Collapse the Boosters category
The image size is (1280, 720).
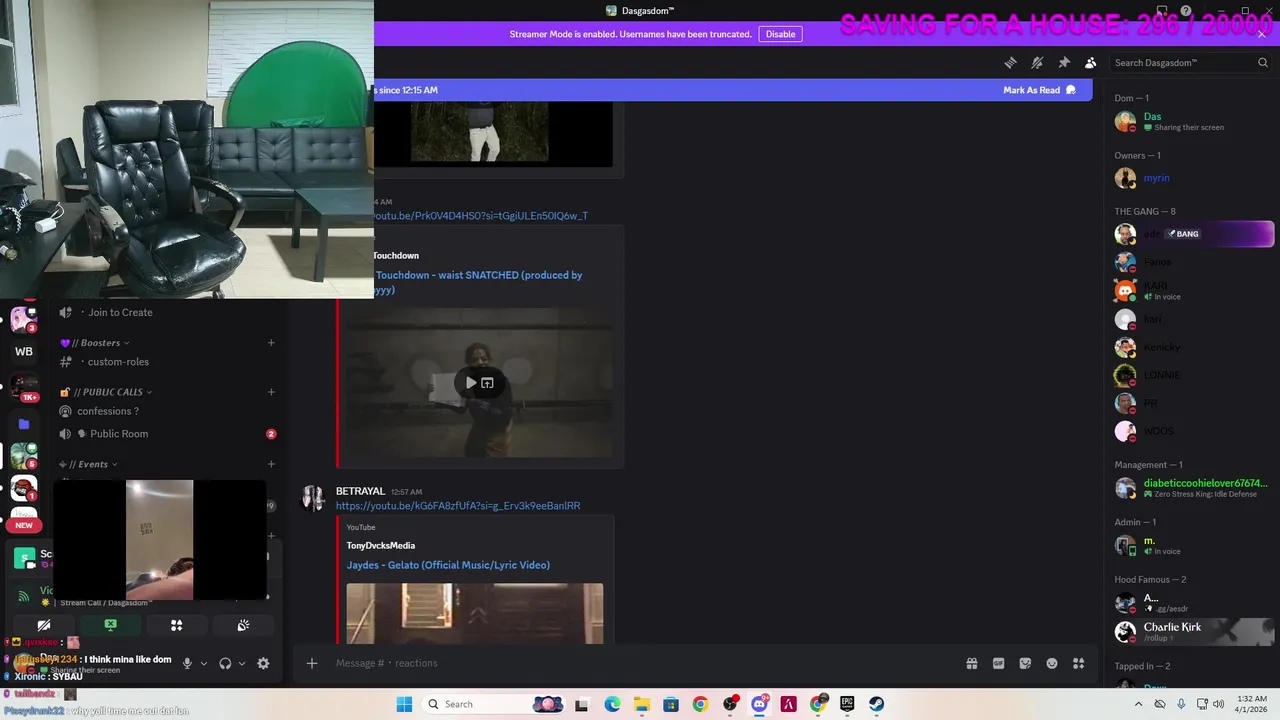[95, 343]
